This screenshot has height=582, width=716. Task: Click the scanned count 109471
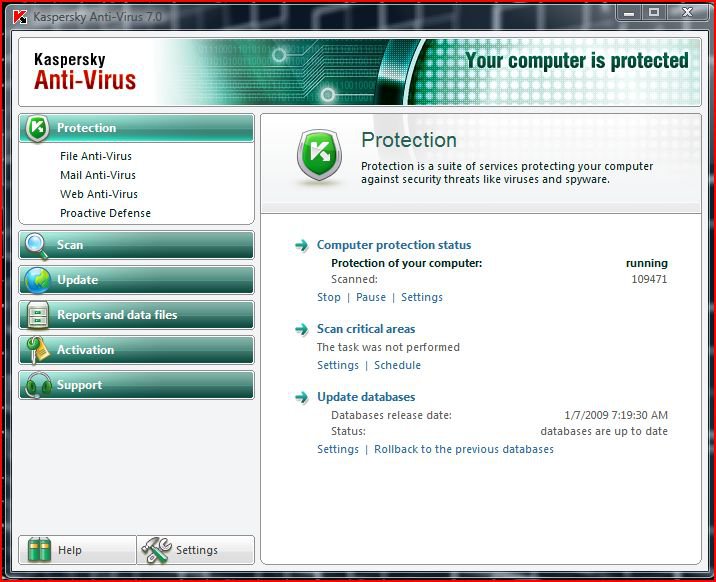(x=649, y=279)
